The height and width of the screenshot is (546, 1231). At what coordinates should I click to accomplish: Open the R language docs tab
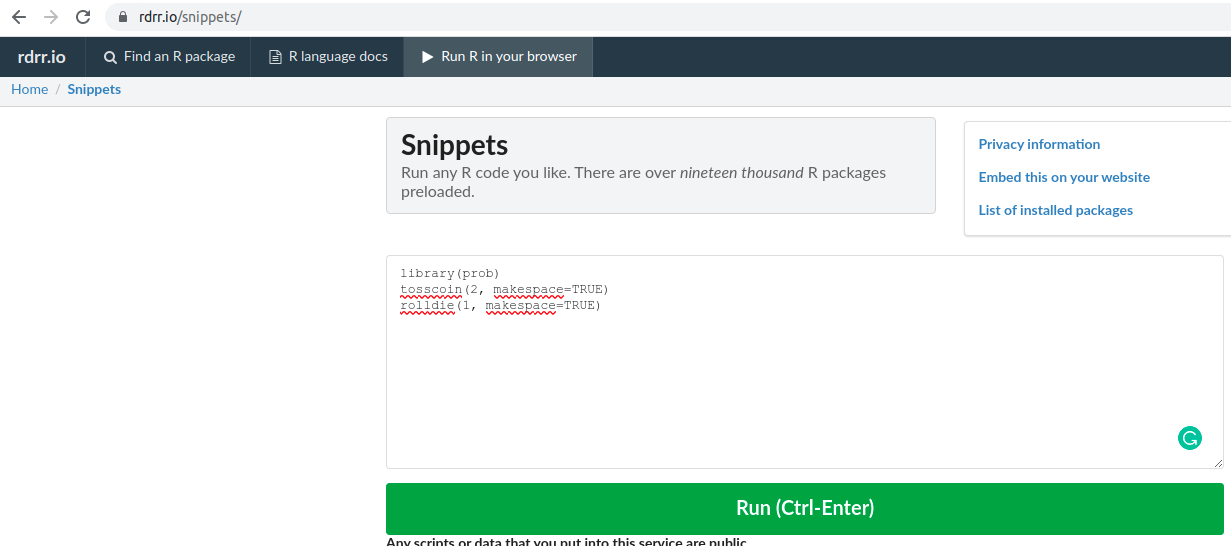[328, 57]
